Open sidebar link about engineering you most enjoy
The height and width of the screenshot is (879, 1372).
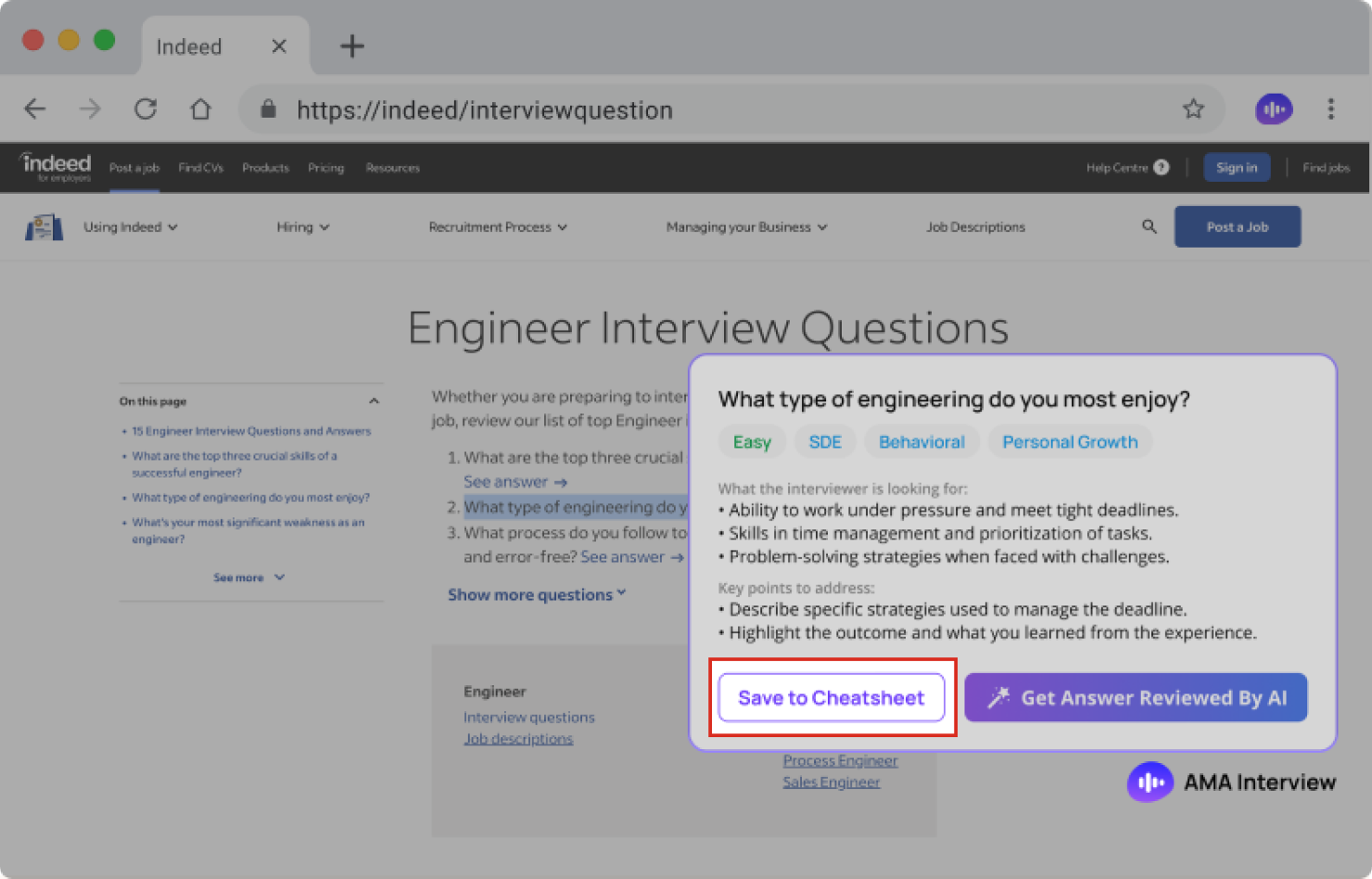pos(250,498)
